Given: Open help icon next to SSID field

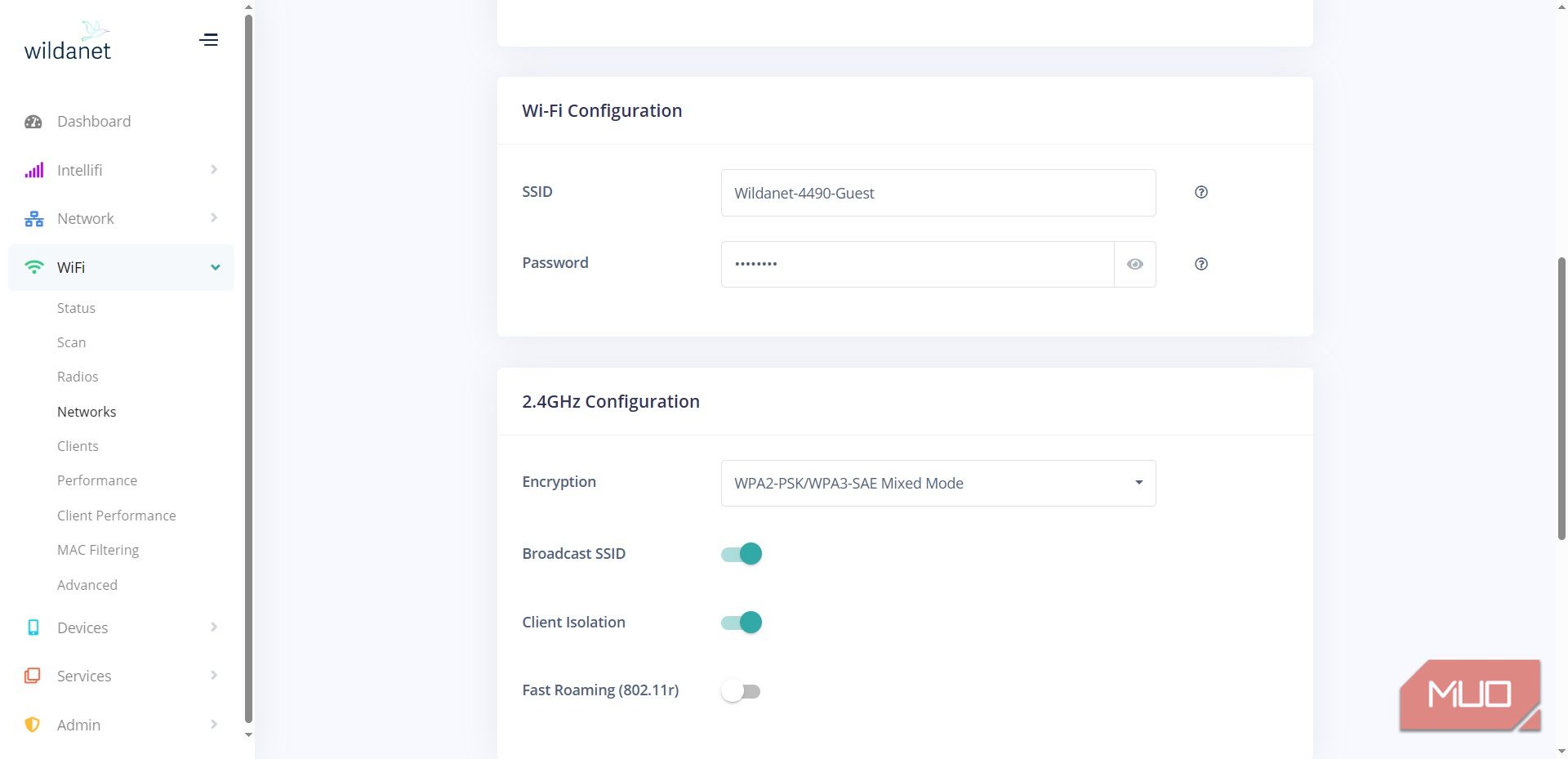Looking at the screenshot, I should click(x=1201, y=192).
